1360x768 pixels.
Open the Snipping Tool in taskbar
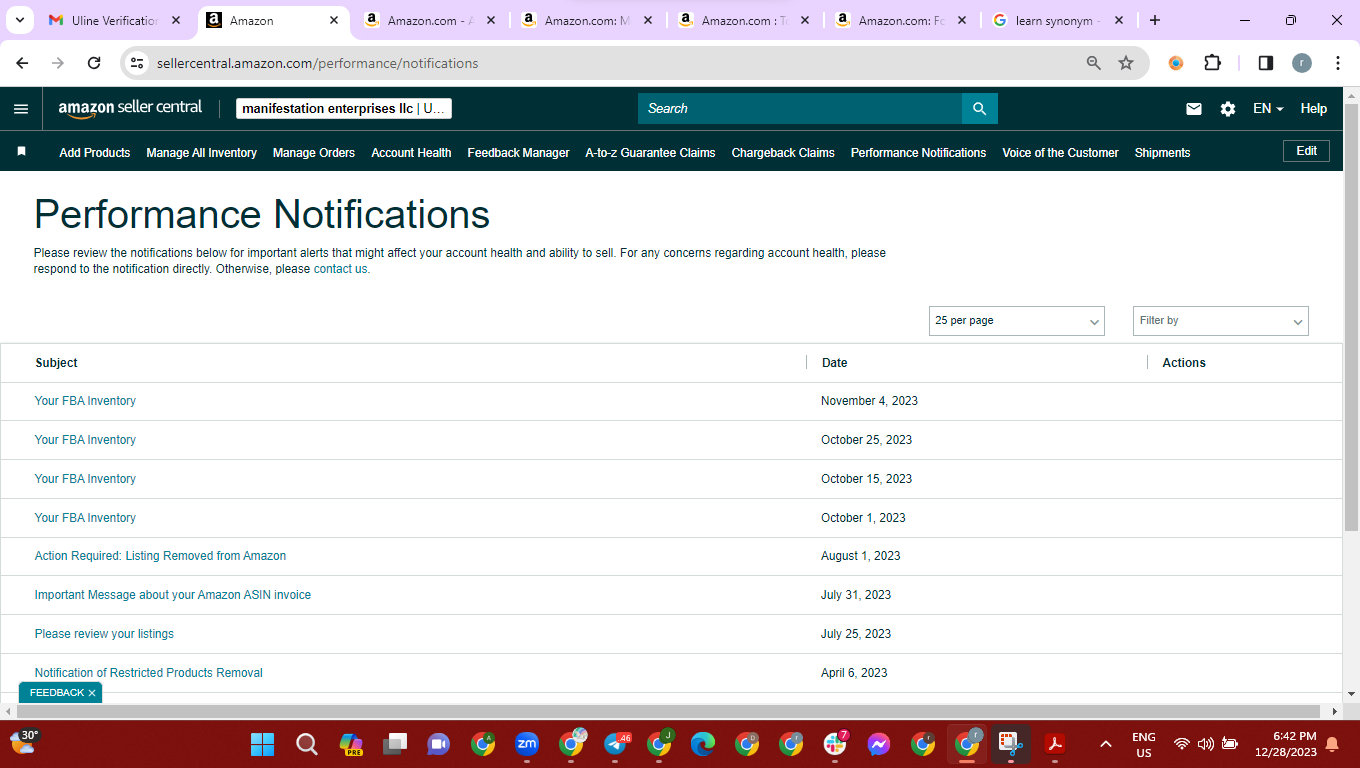pos(1011,744)
